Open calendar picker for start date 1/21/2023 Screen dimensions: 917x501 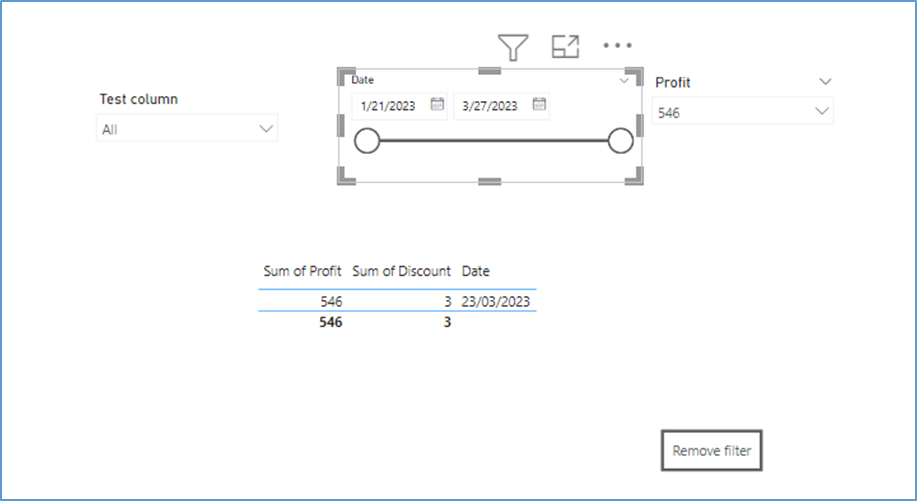click(437, 104)
